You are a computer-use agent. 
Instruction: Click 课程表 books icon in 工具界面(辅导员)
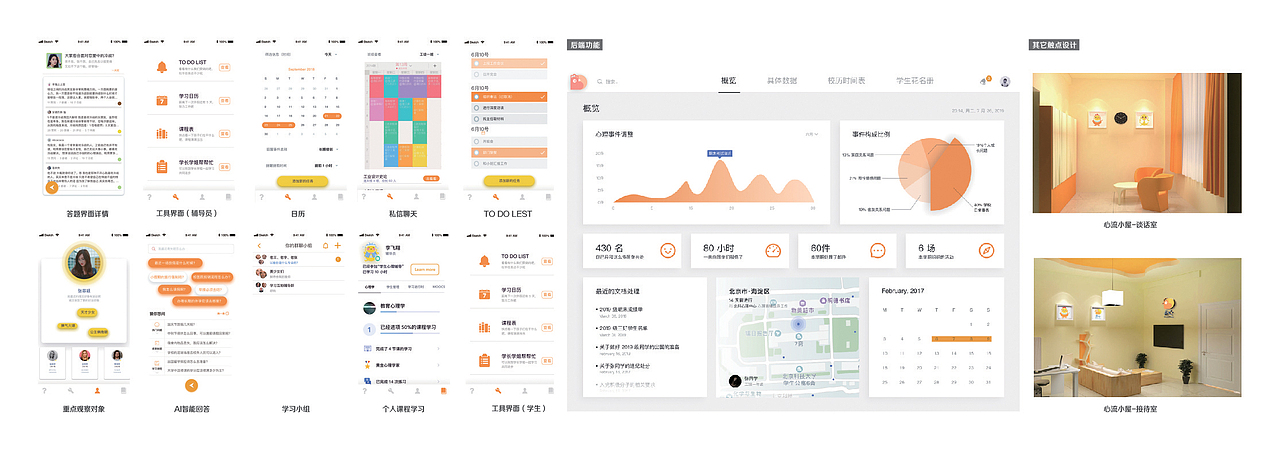162,133
